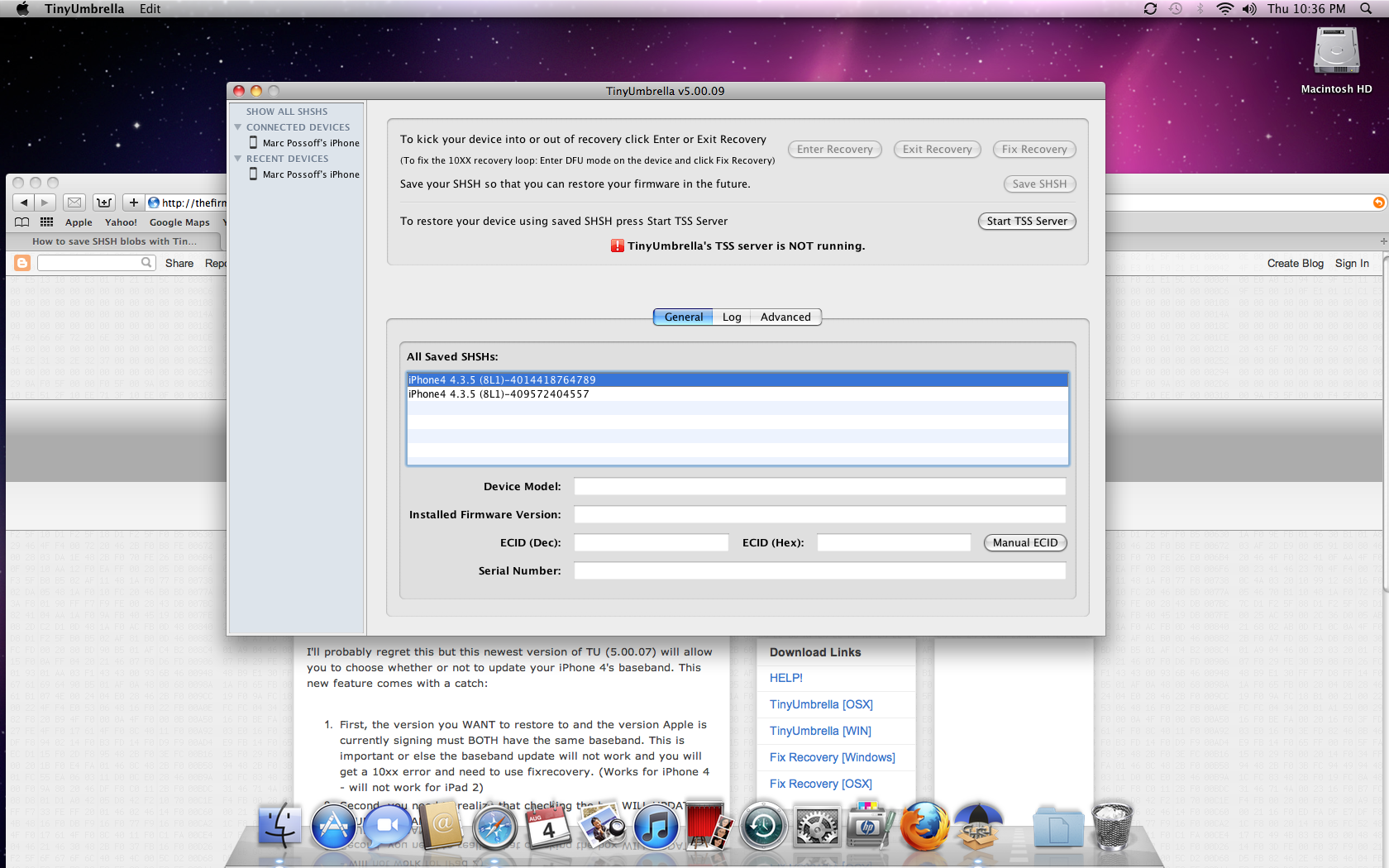Open Address Book from the Dock

(442, 826)
